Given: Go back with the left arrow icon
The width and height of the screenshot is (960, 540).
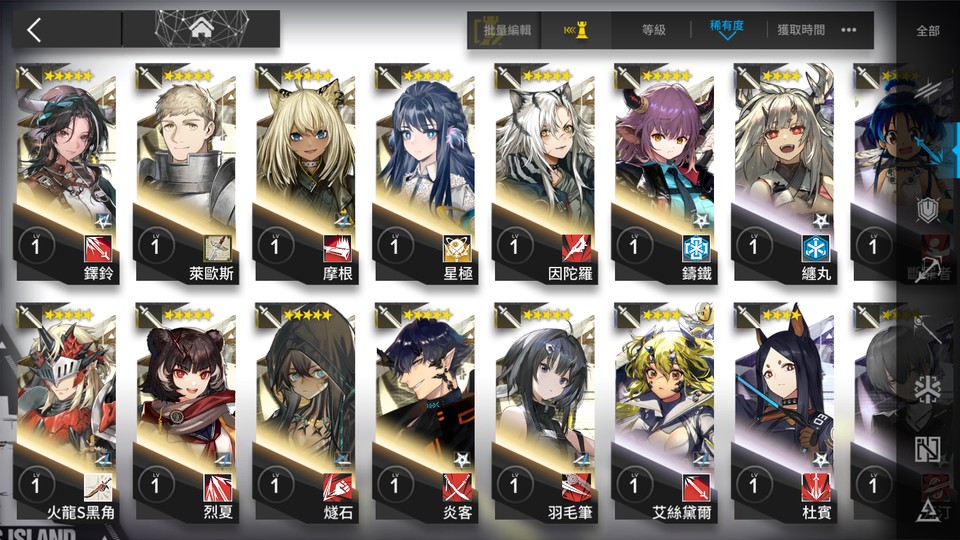Looking at the screenshot, I should point(34,29).
